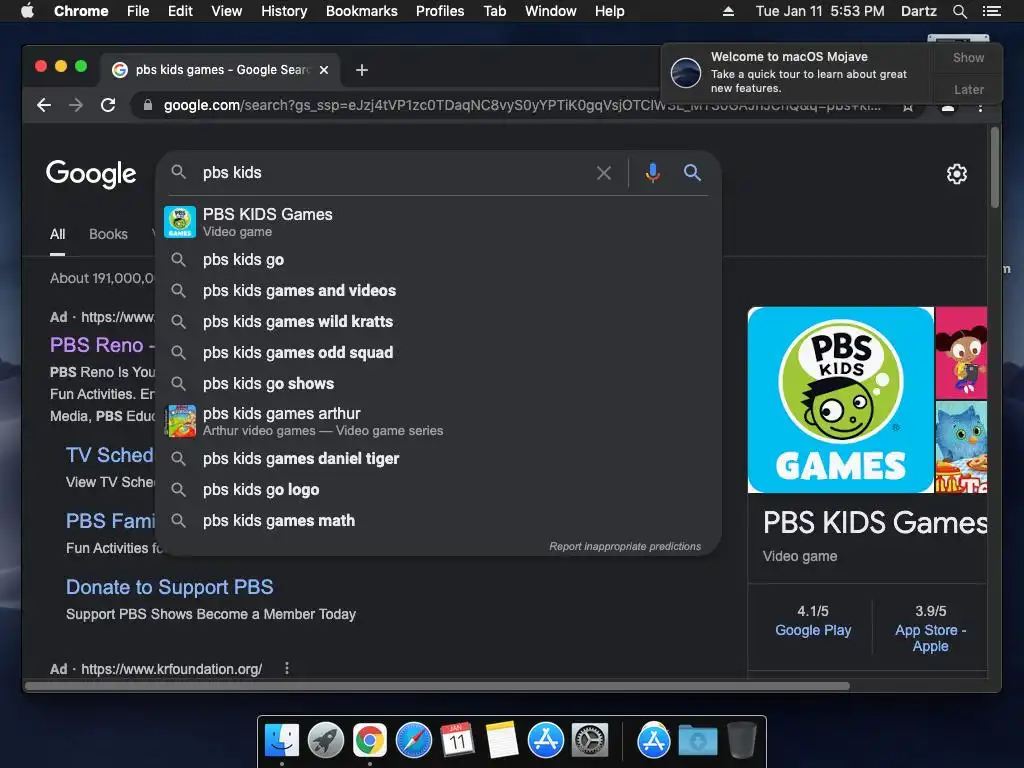The image size is (1024, 768).
Task: Switch to the All results tab
Action: pyautogui.click(x=57, y=234)
